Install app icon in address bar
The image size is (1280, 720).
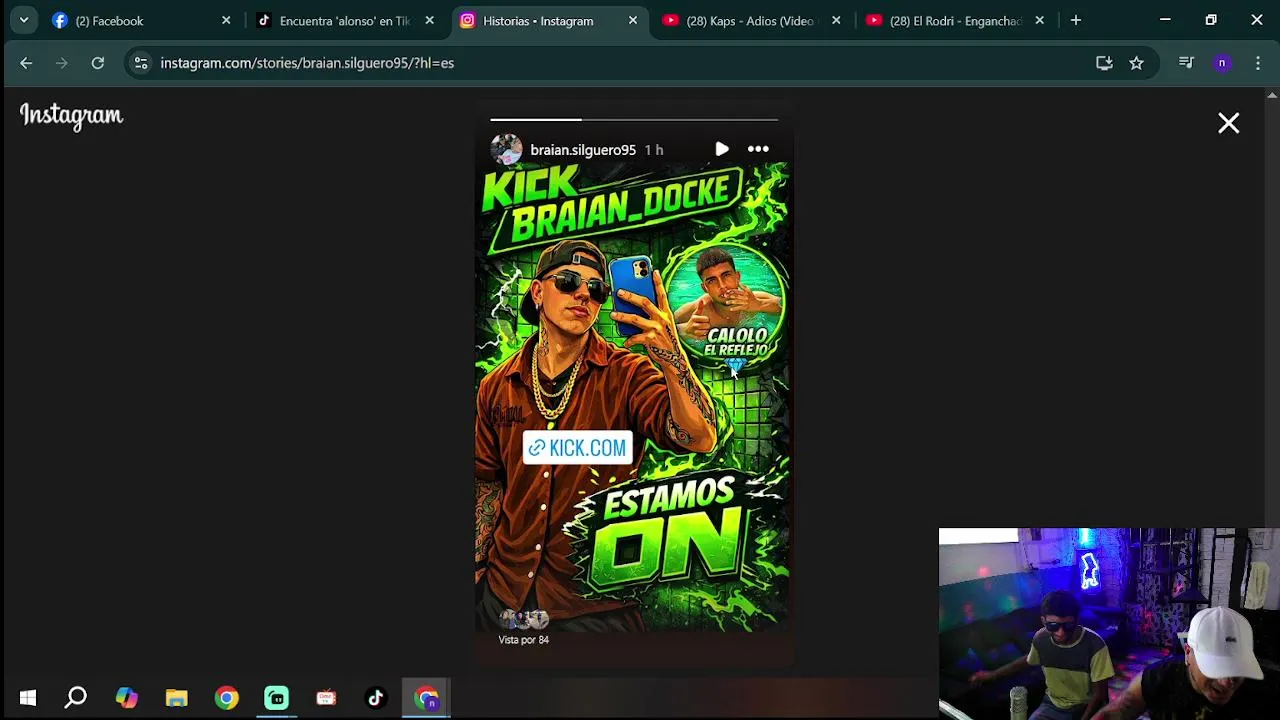(x=1104, y=63)
